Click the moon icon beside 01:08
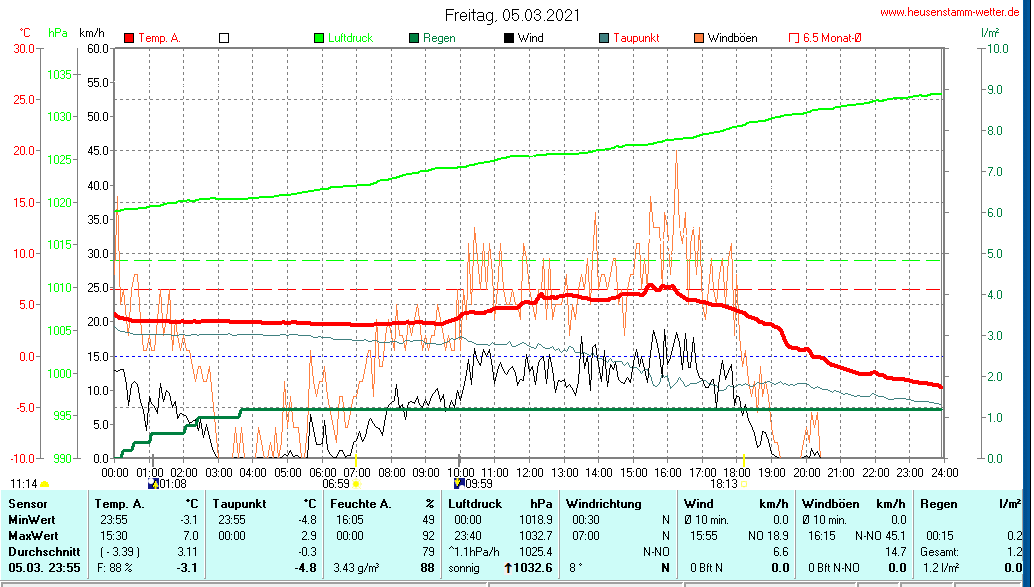The height and width of the screenshot is (587, 1034). (x=153, y=484)
